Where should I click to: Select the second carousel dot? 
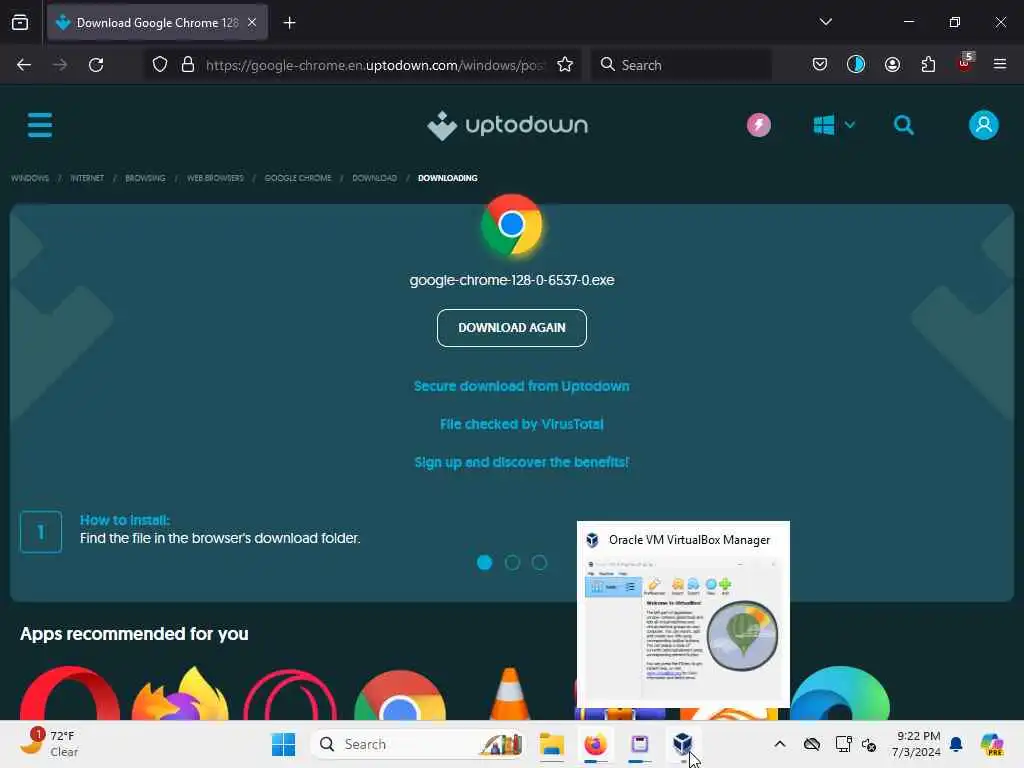[x=512, y=562]
